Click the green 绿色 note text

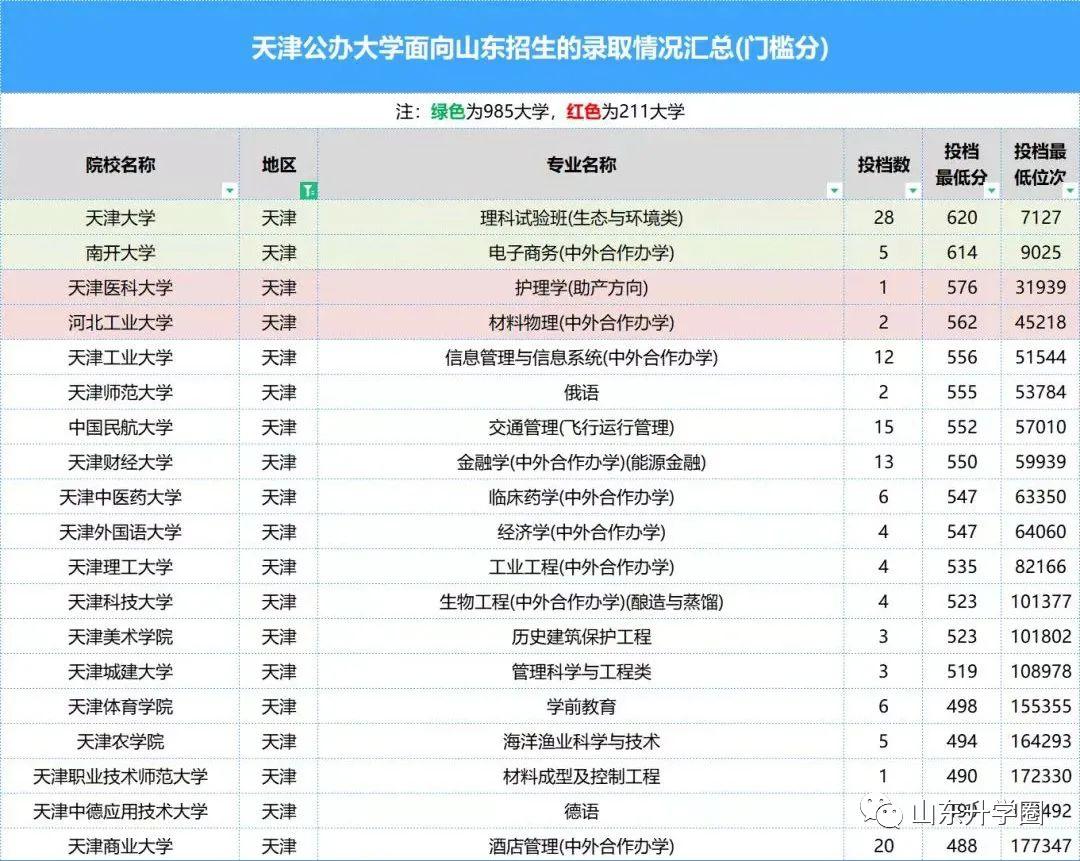448,112
